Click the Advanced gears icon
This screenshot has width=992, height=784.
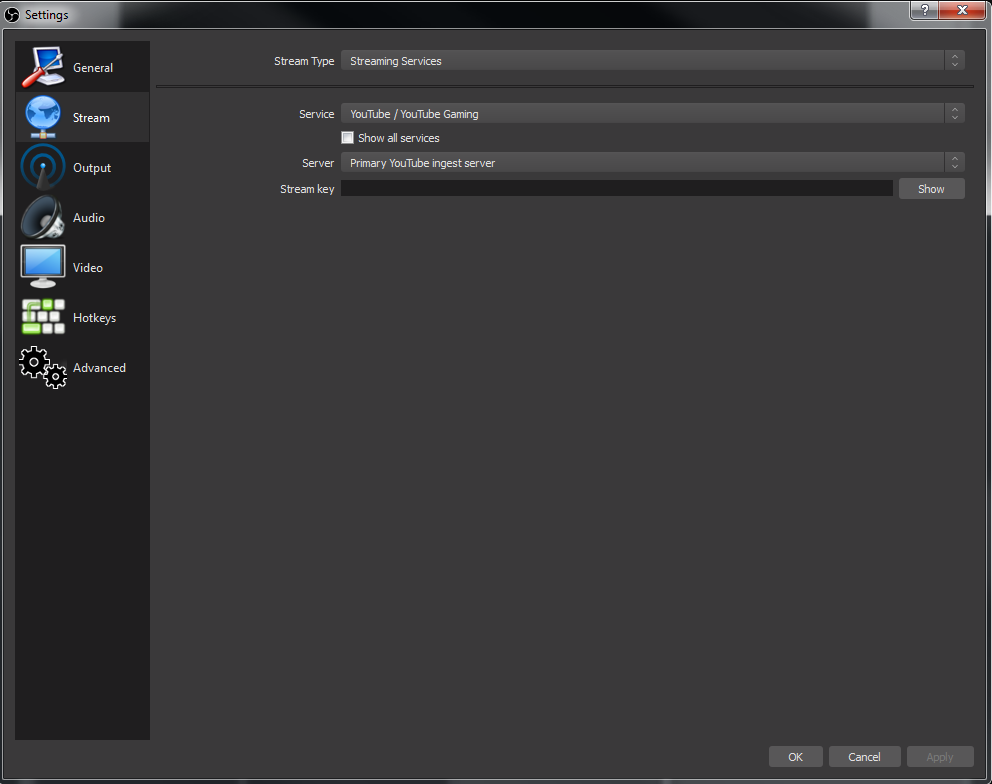point(42,367)
